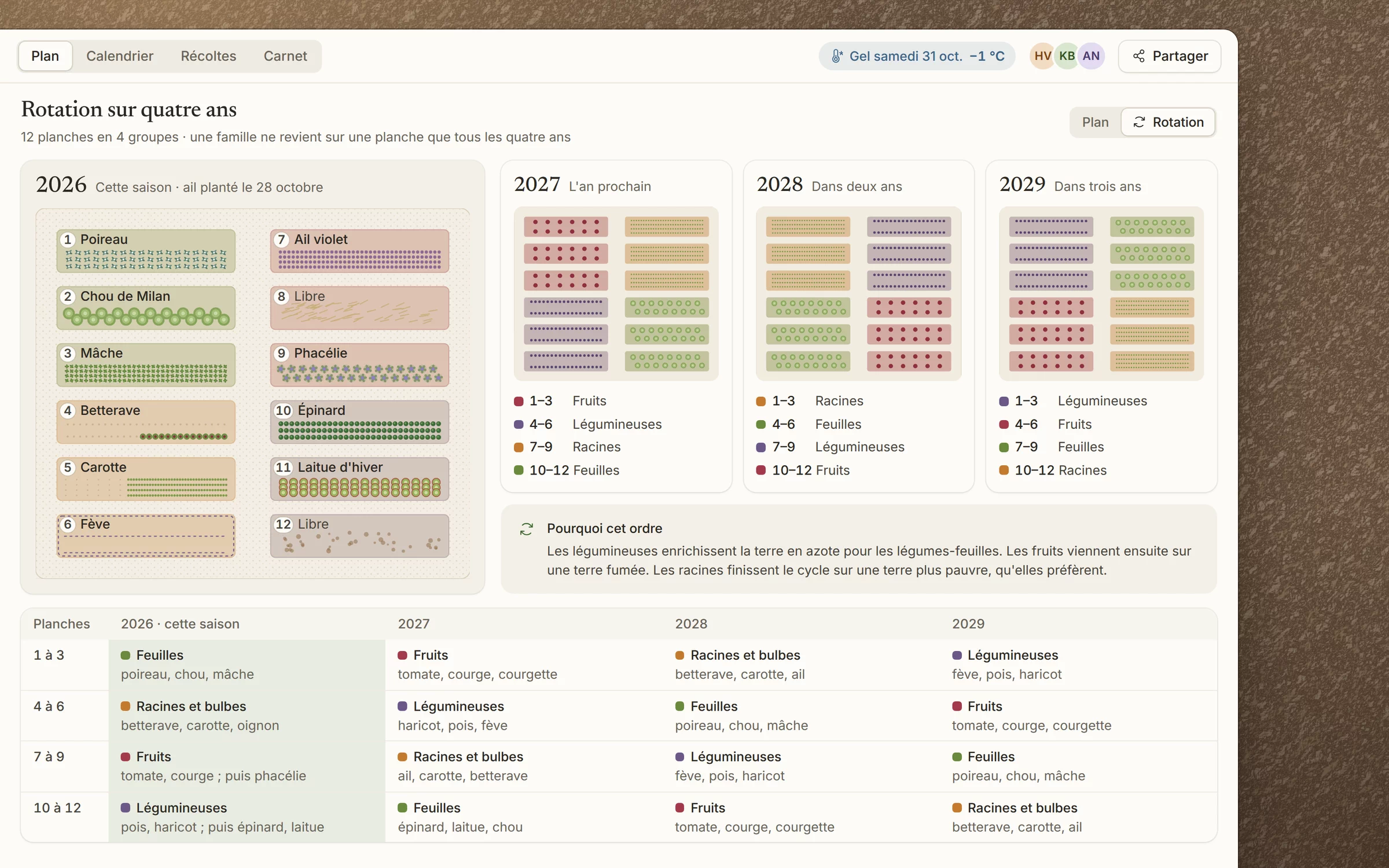Click the 2028 Dans deux ans heading

coord(829,185)
